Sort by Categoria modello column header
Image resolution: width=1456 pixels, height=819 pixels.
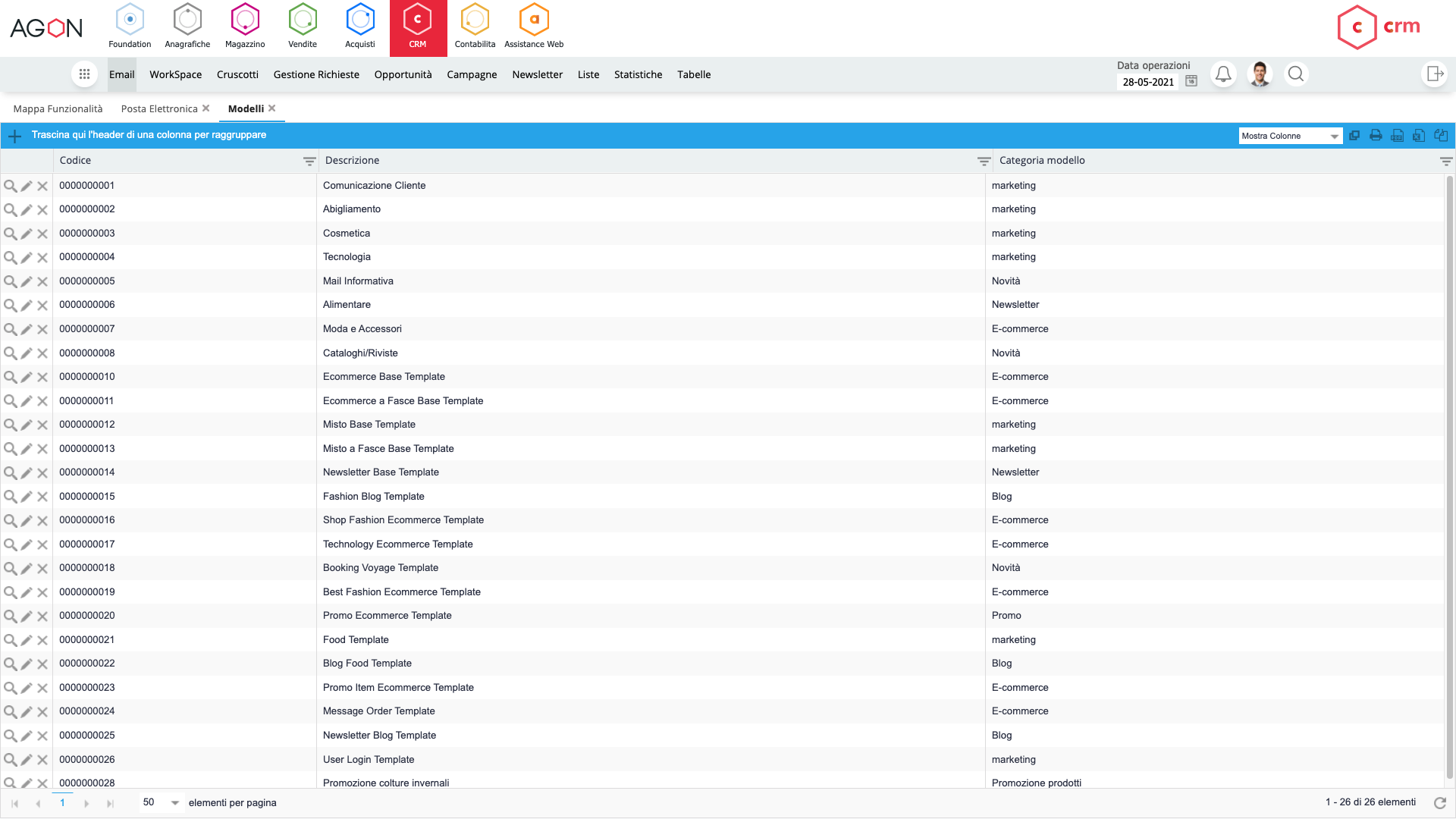pos(1042,161)
